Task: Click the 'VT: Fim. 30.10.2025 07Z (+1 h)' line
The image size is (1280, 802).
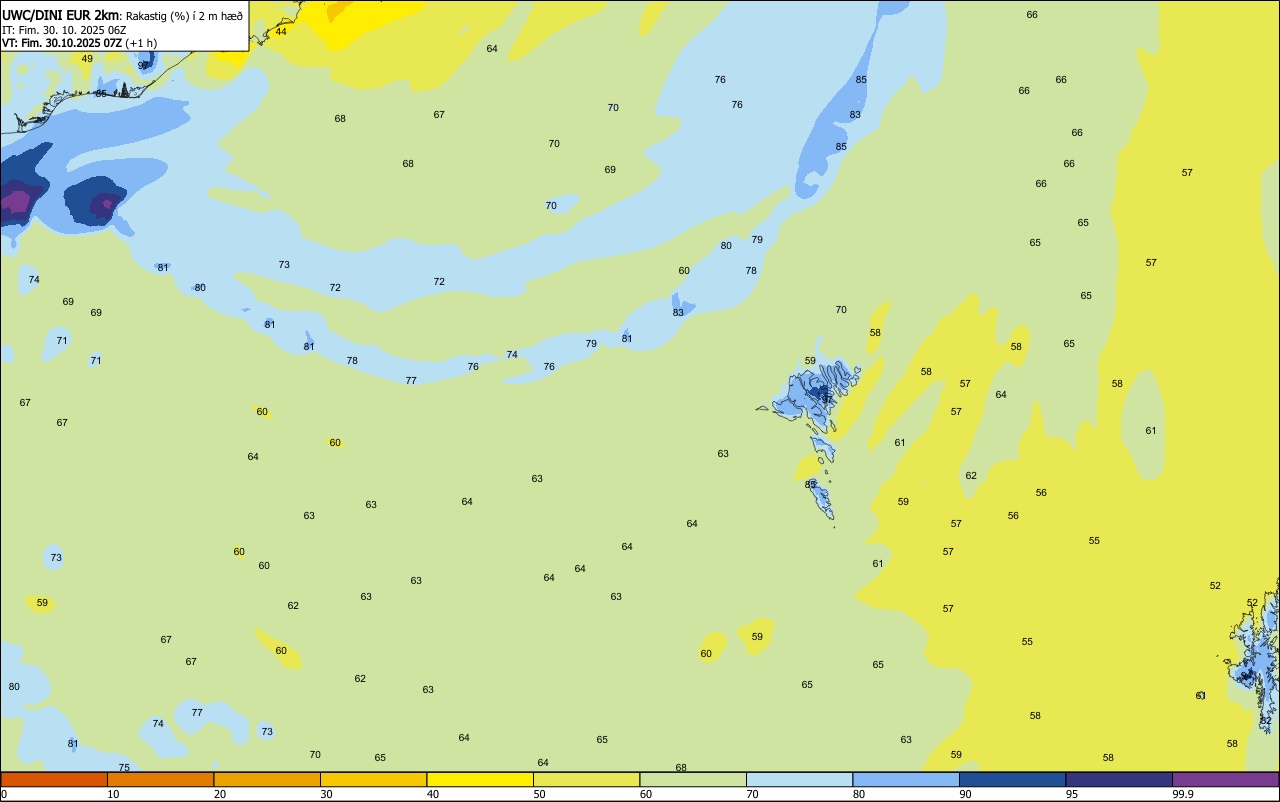Action: tap(79, 43)
